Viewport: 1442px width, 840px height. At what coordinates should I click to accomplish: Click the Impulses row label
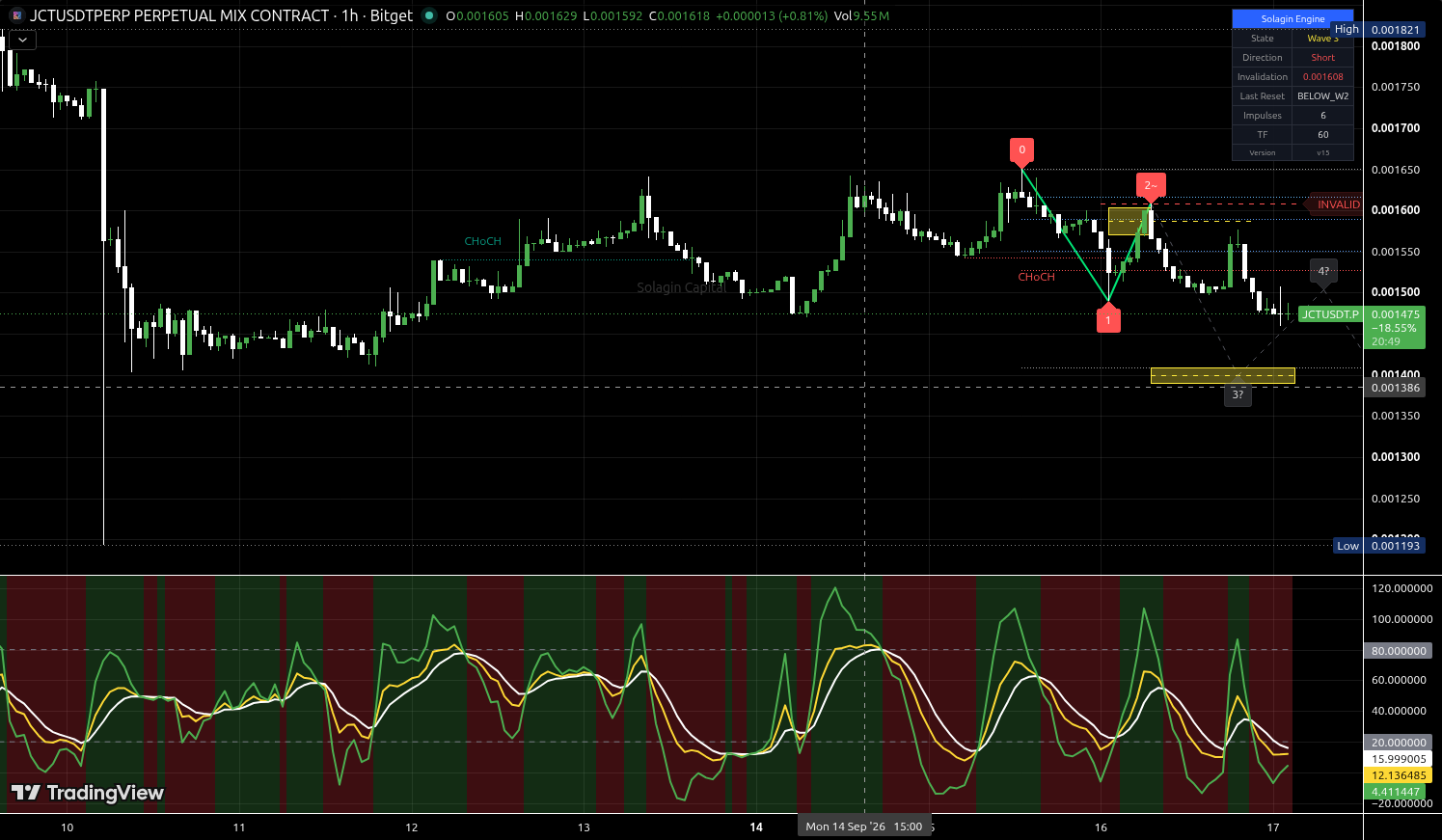[x=1263, y=116]
